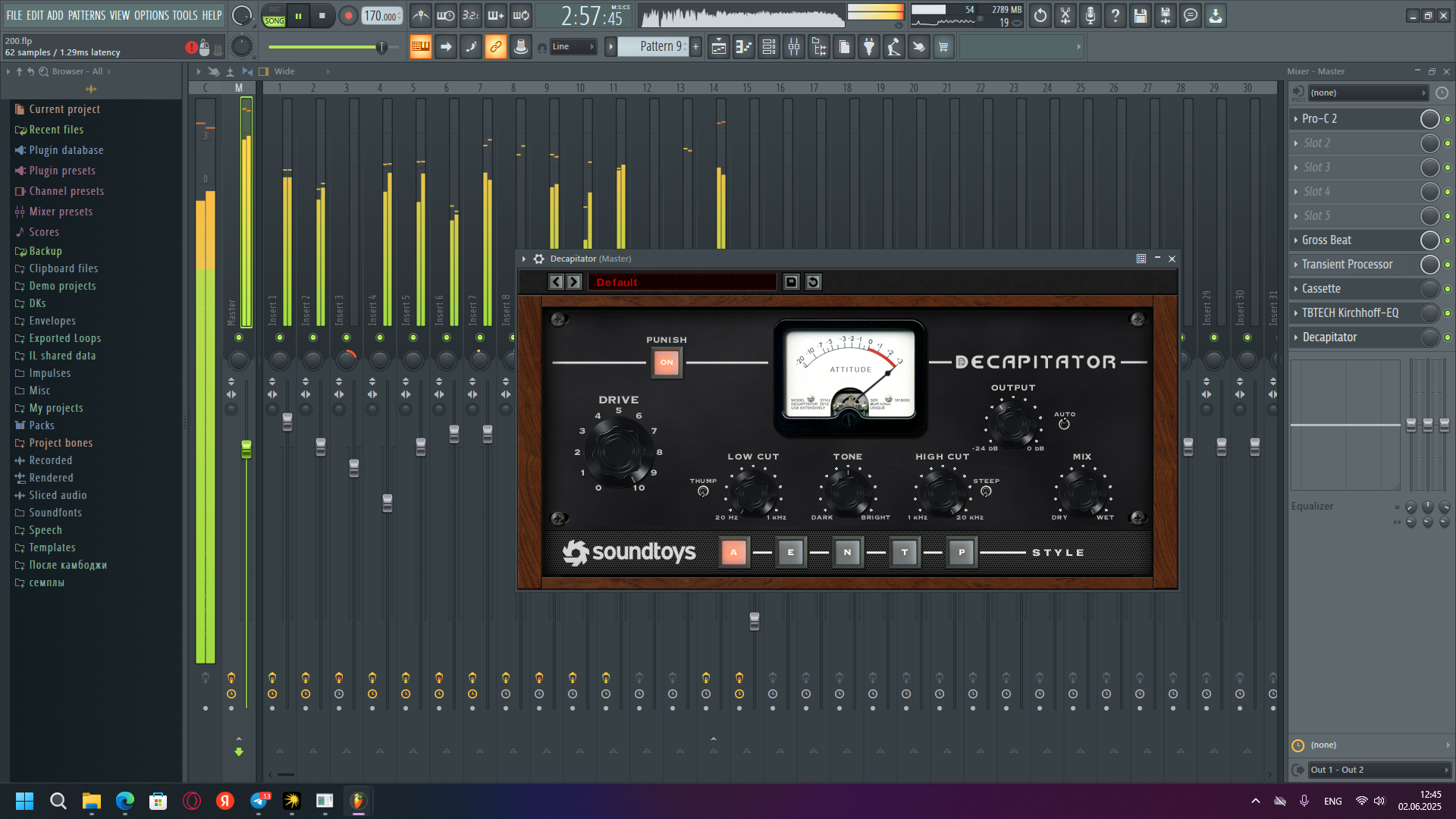Open the FILE menu
This screenshot has height=819, width=1456.
point(14,15)
